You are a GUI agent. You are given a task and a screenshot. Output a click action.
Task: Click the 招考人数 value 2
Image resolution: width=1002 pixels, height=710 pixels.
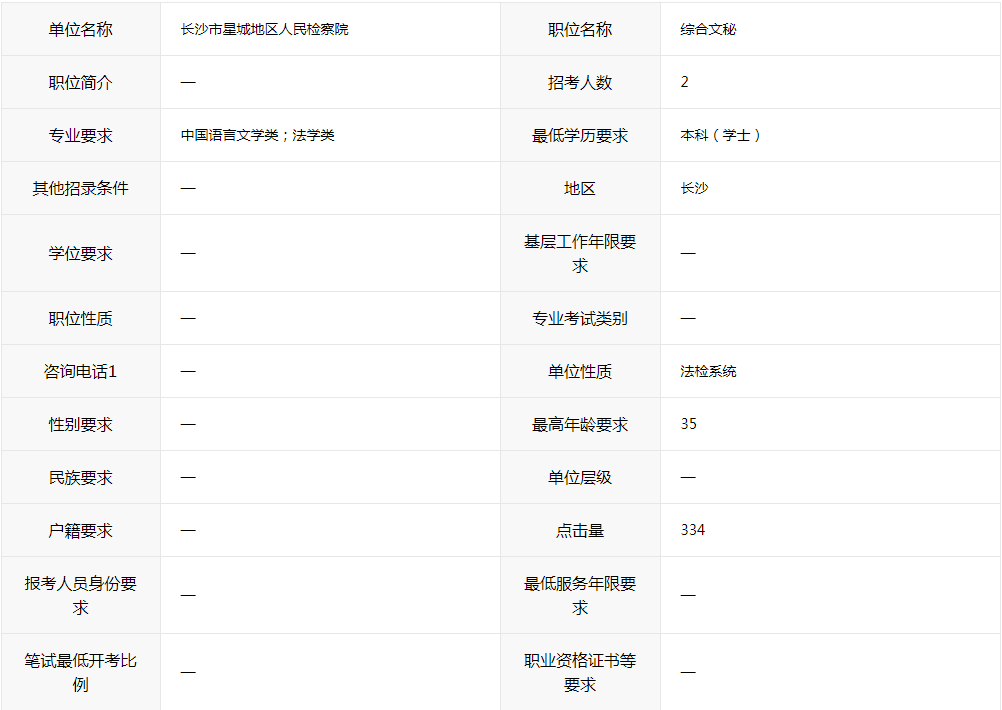click(x=684, y=82)
